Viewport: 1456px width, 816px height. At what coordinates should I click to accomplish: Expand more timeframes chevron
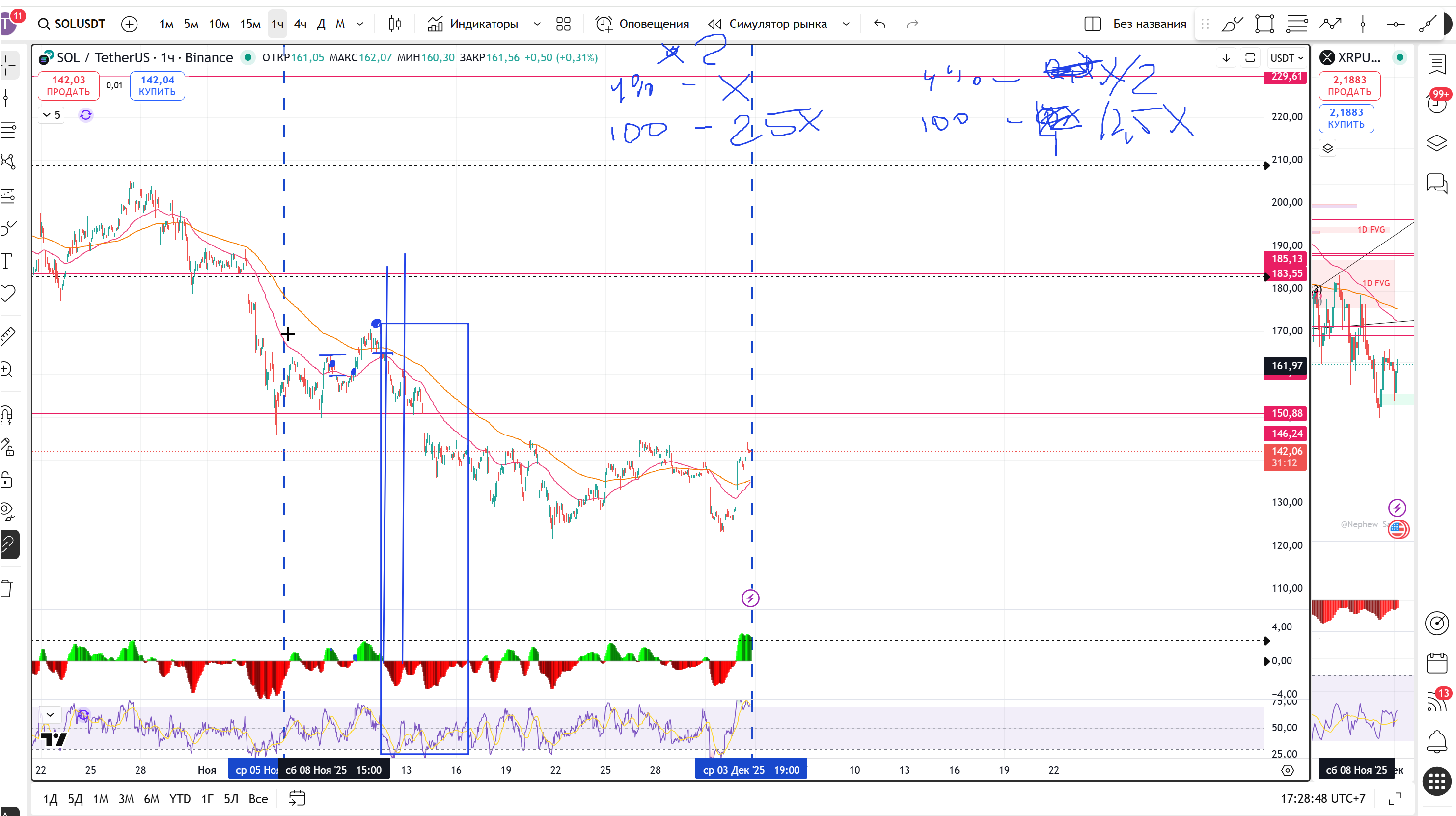(360, 24)
